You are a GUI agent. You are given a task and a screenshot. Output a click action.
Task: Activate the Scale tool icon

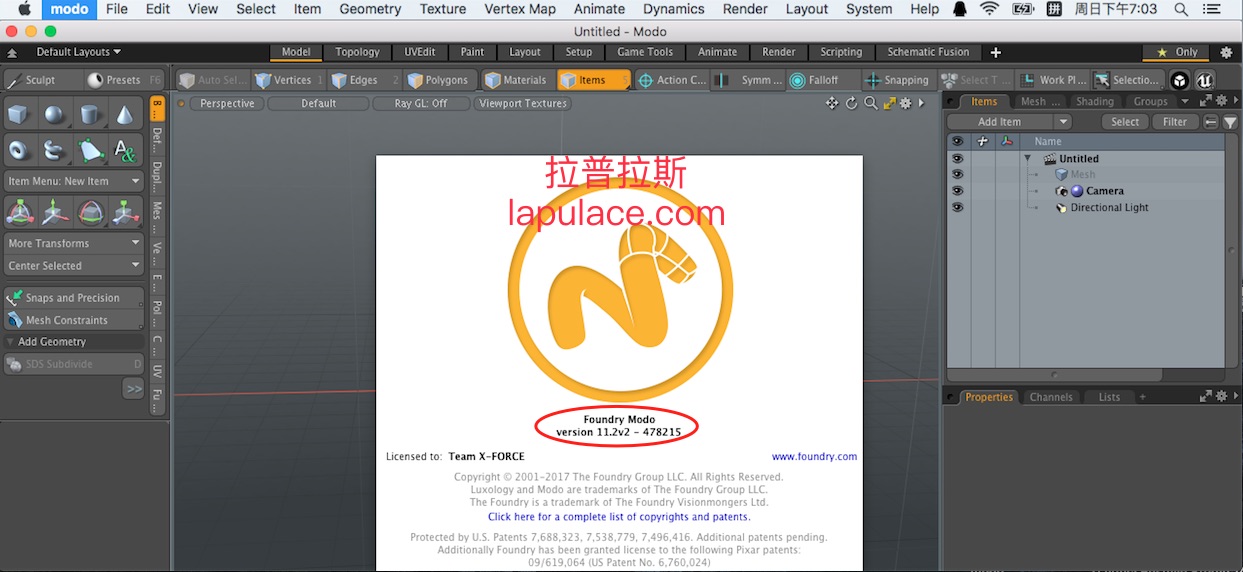pos(125,212)
